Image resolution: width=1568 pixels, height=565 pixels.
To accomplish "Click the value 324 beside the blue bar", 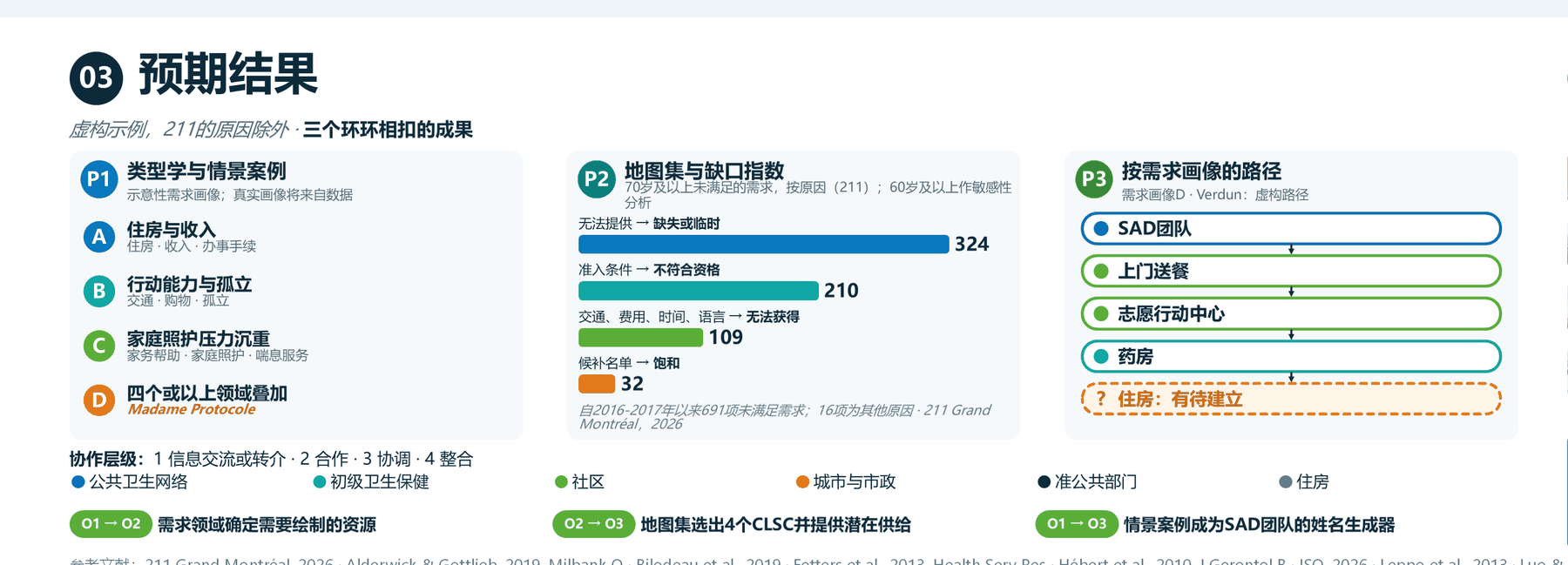I will click(972, 245).
